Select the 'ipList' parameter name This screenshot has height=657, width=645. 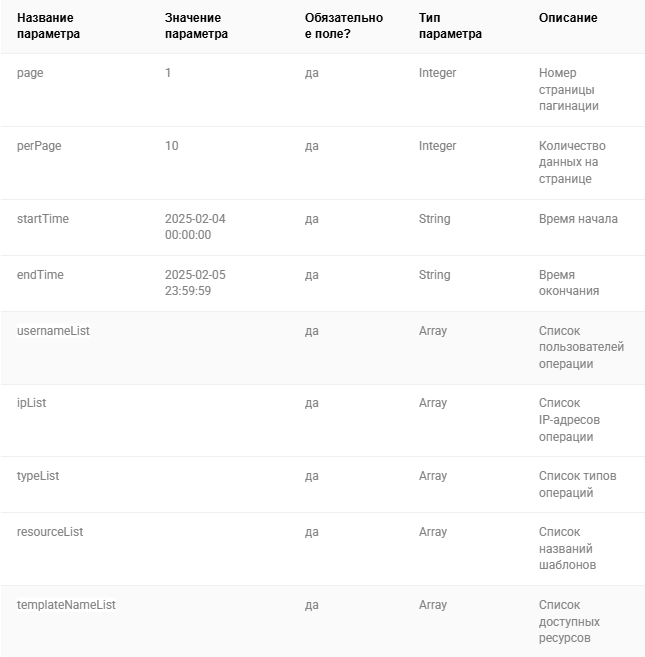[31, 403]
